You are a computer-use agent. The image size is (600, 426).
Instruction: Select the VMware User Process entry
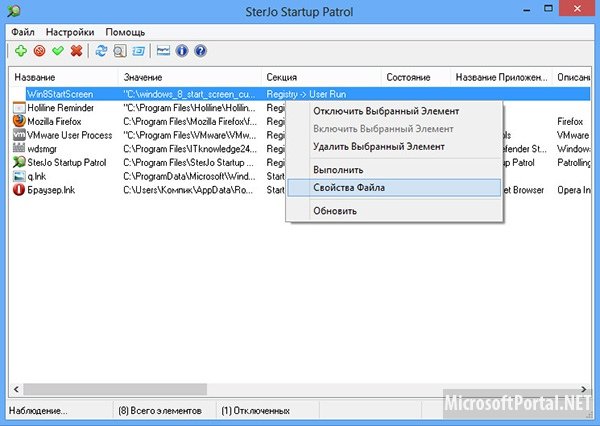tap(70, 135)
